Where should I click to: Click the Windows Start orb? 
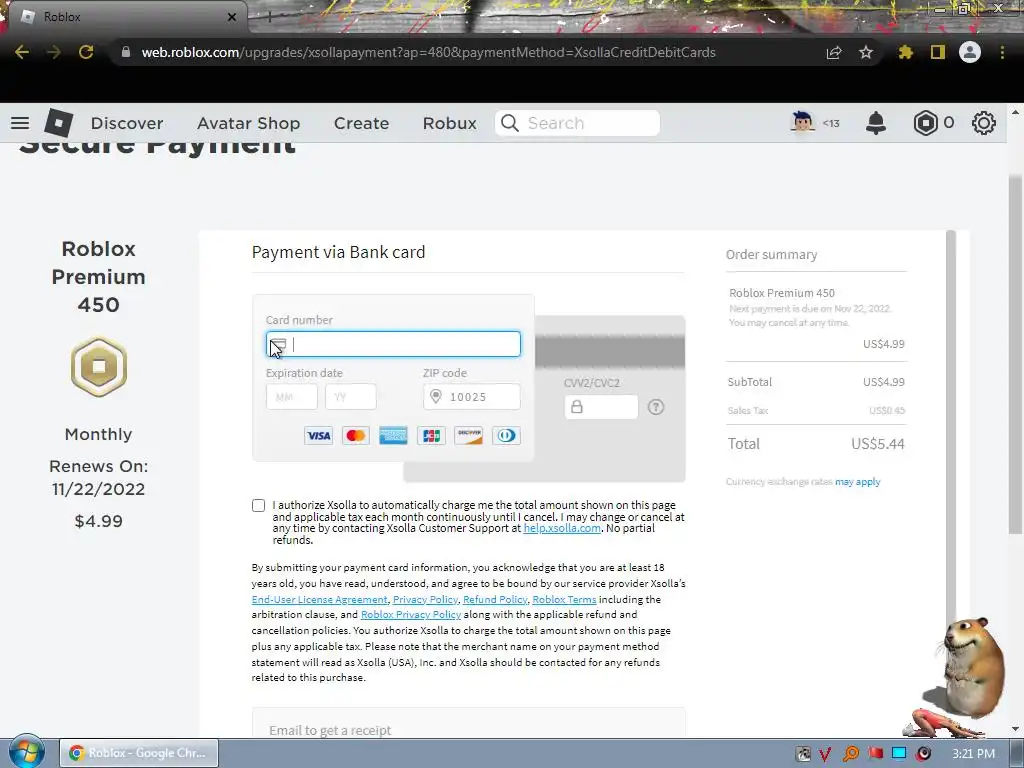26,752
